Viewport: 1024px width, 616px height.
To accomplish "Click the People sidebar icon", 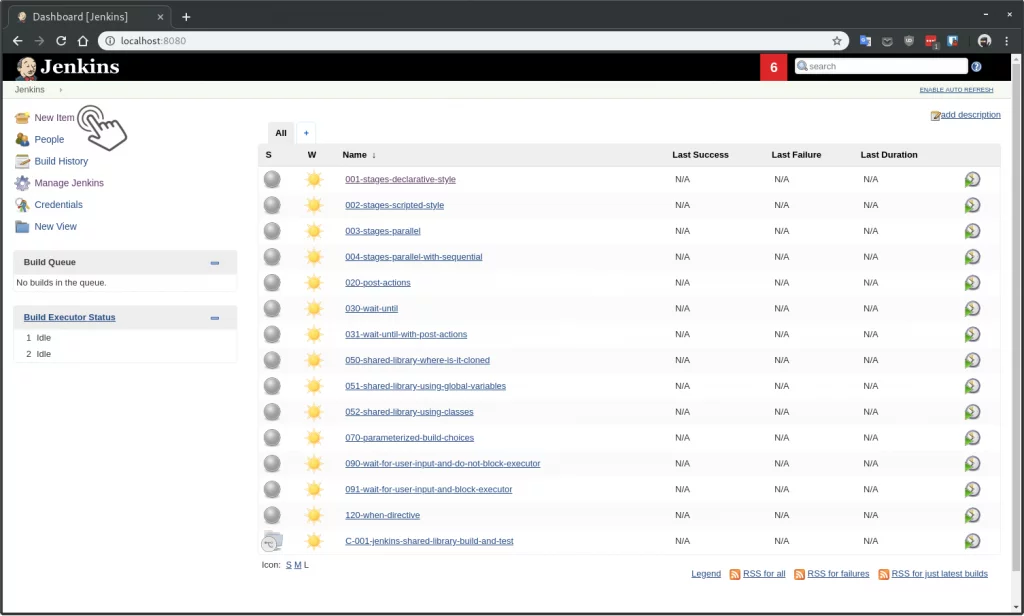I will pyautogui.click(x=22, y=139).
